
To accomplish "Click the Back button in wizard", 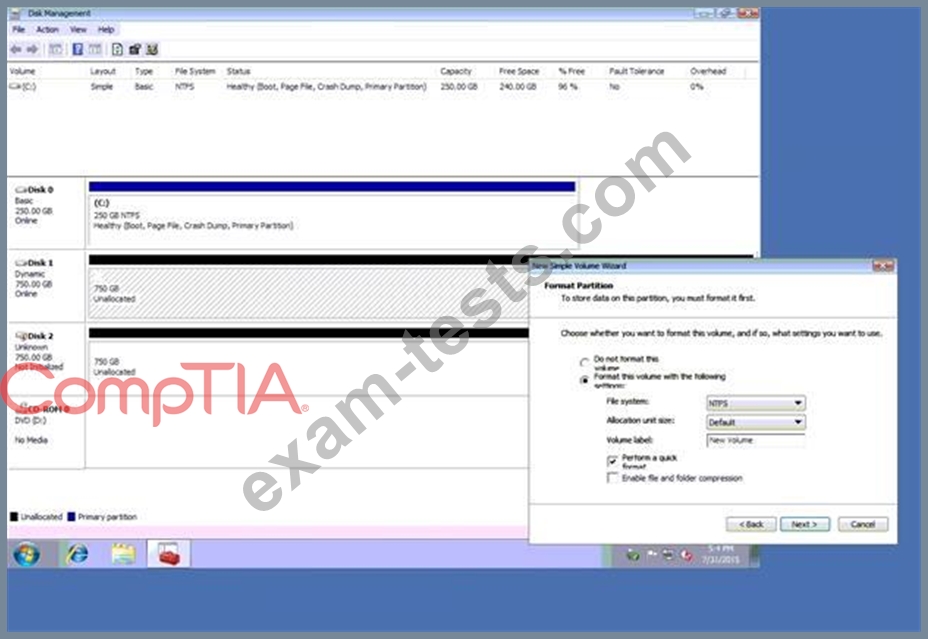I will [751, 524].
